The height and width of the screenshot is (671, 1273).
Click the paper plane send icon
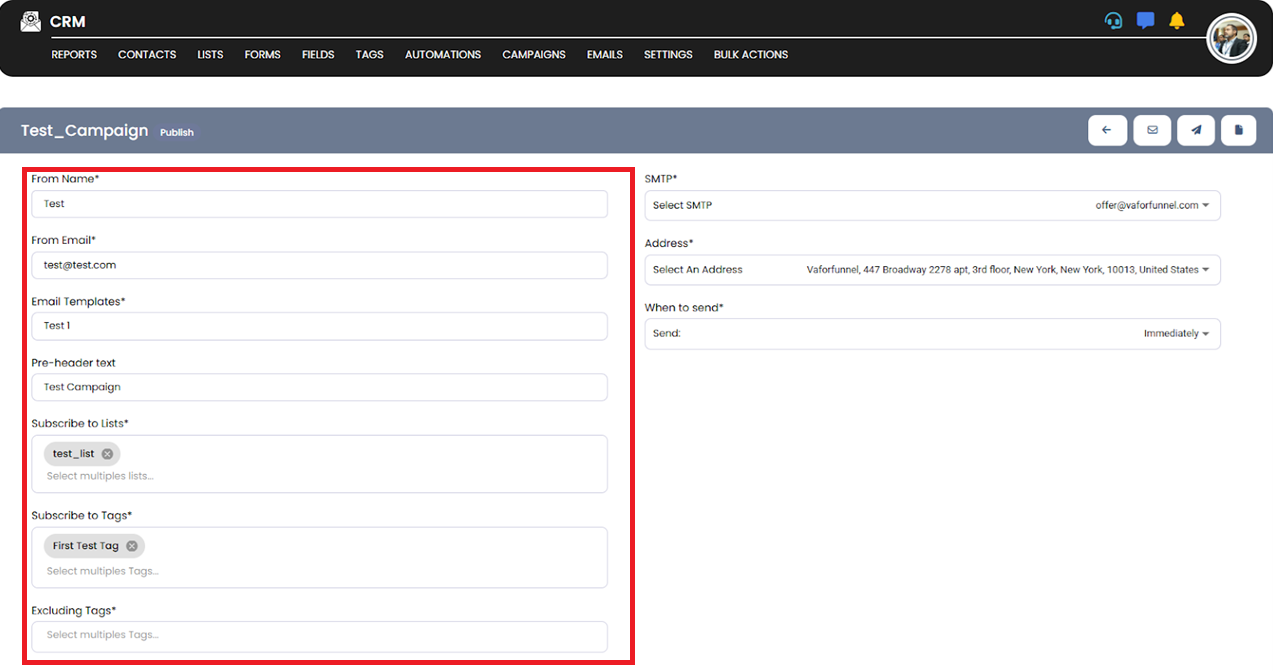point(1196,130)
